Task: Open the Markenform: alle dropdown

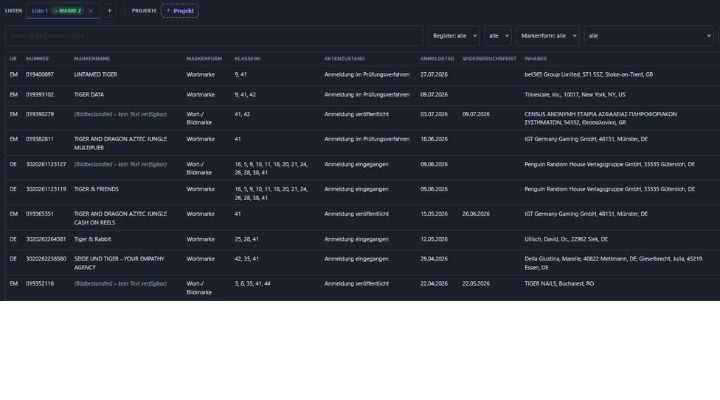Action: tap(548, 35)
